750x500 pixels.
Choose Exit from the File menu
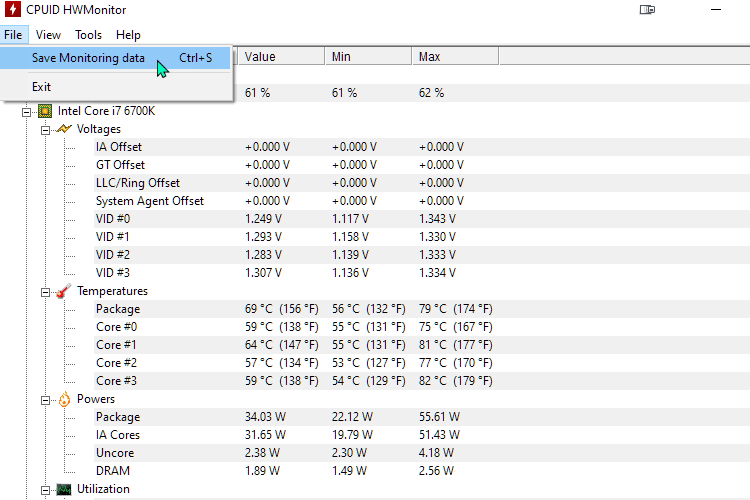(115, 87)
